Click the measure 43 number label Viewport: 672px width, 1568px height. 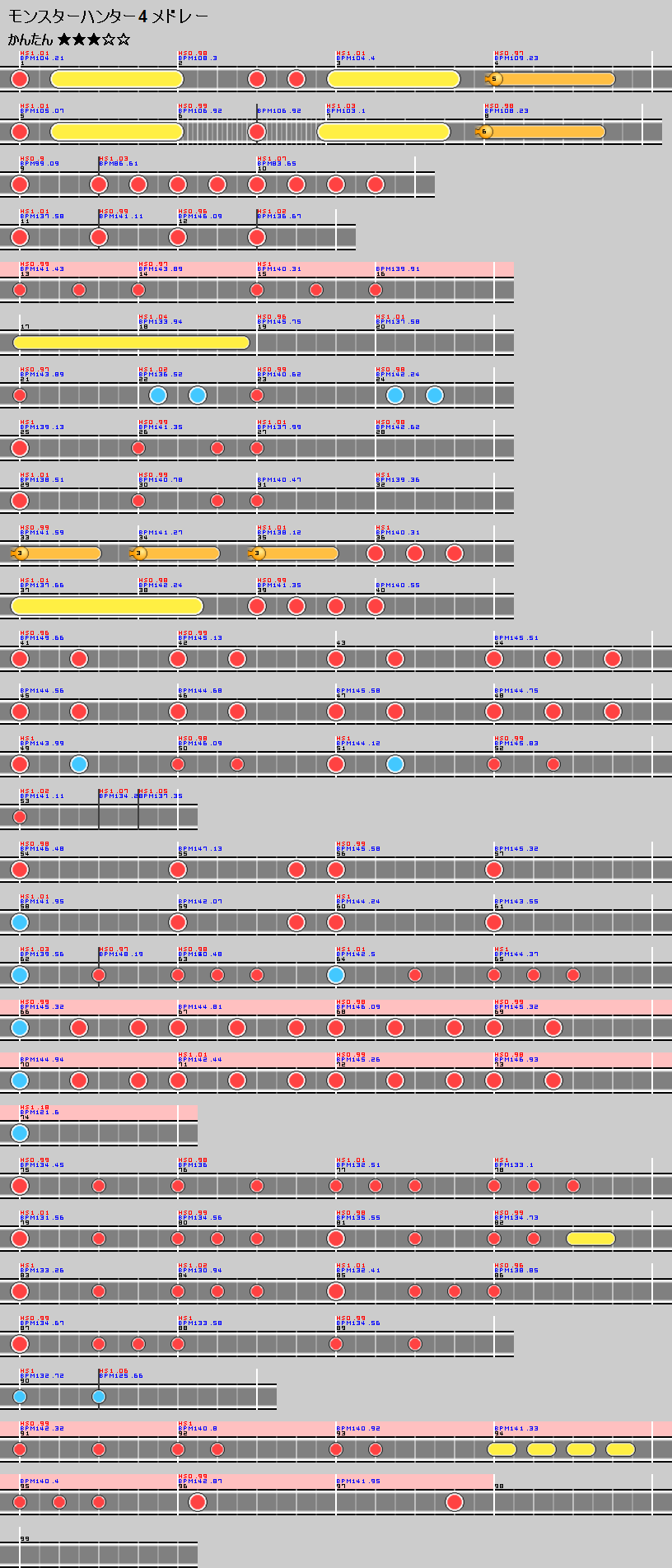(341, 643)
